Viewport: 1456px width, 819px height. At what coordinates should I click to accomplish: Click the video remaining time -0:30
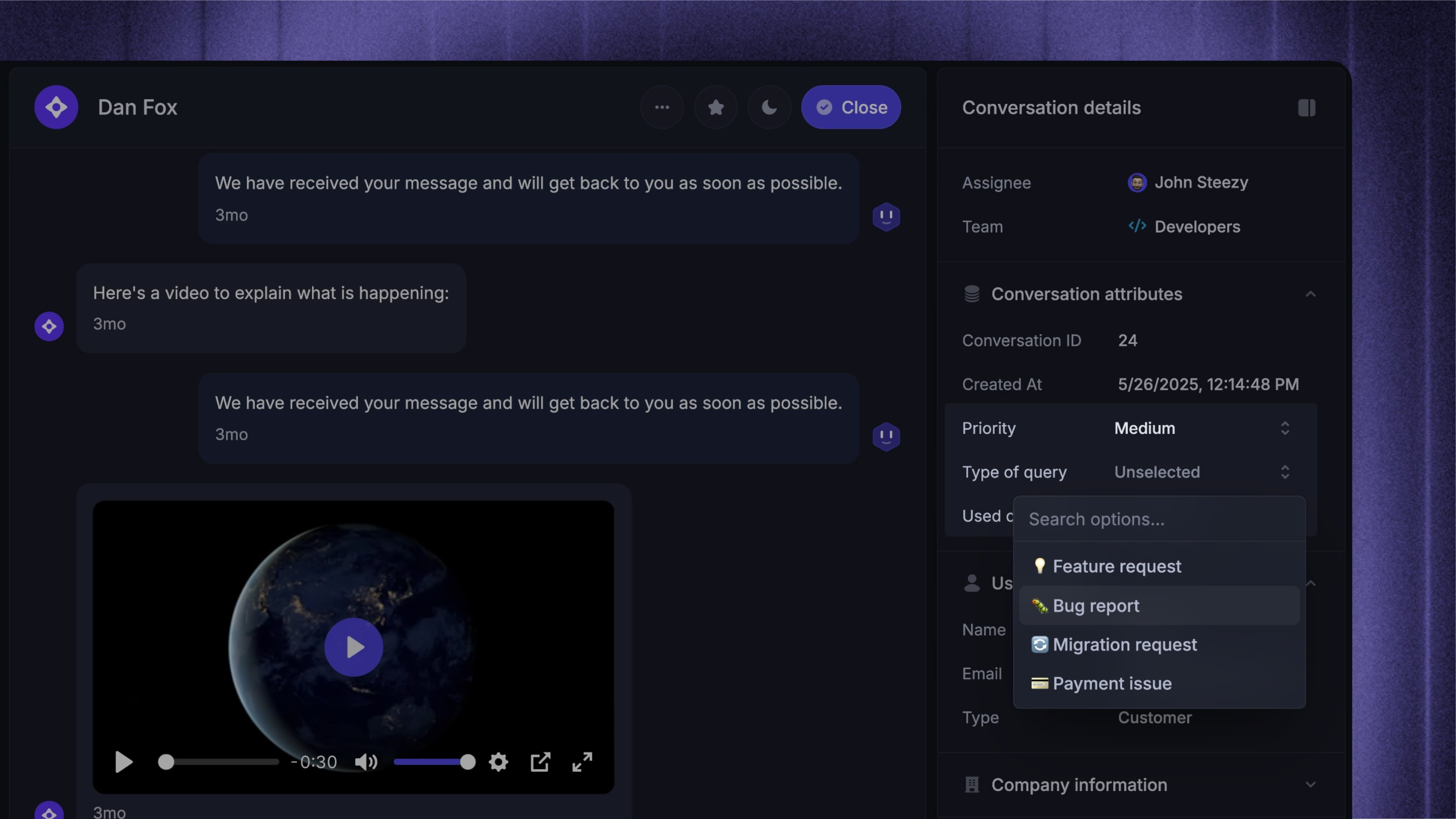(314, 762)
